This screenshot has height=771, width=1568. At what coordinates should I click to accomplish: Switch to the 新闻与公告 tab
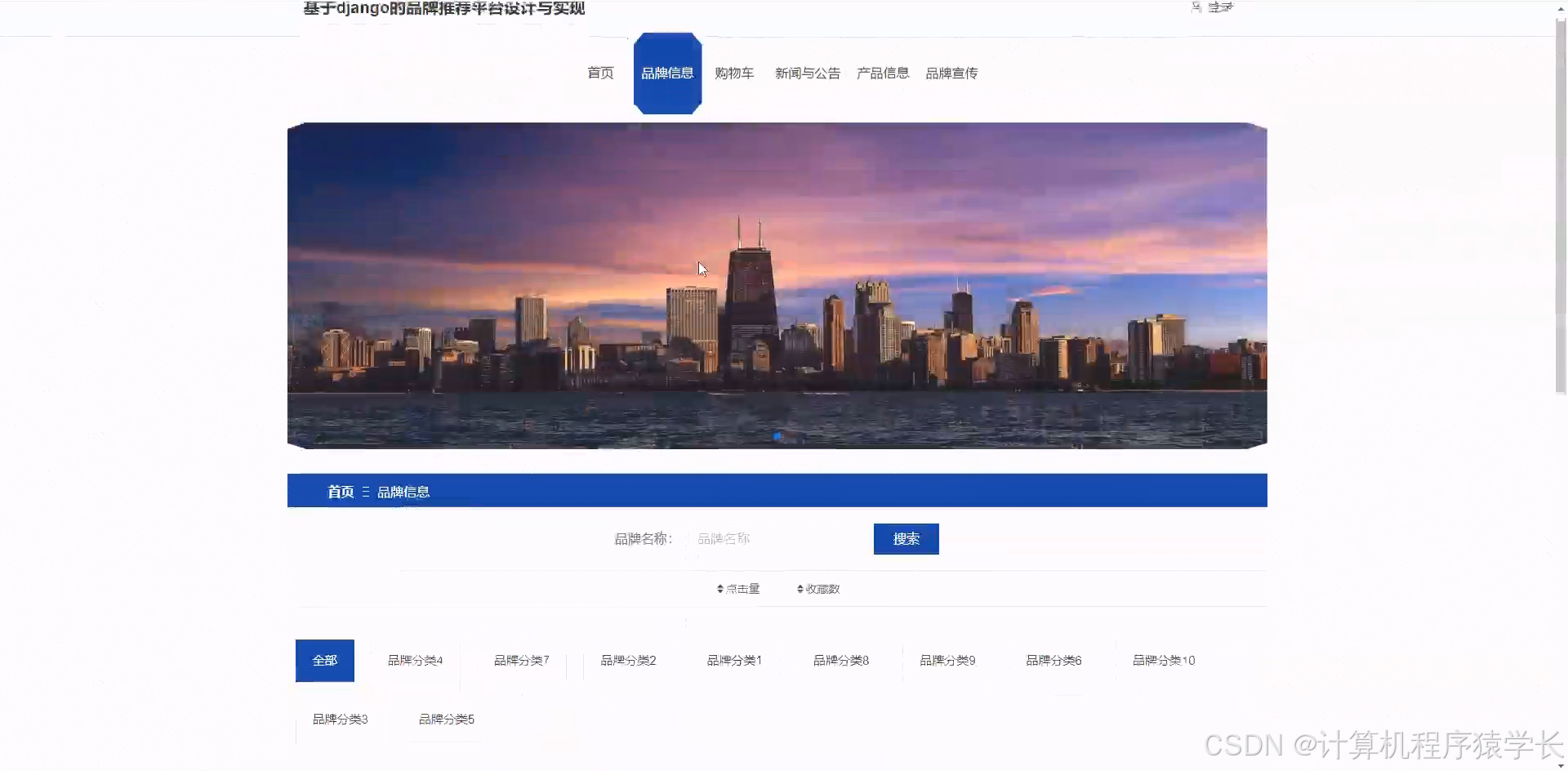[807, 73]
